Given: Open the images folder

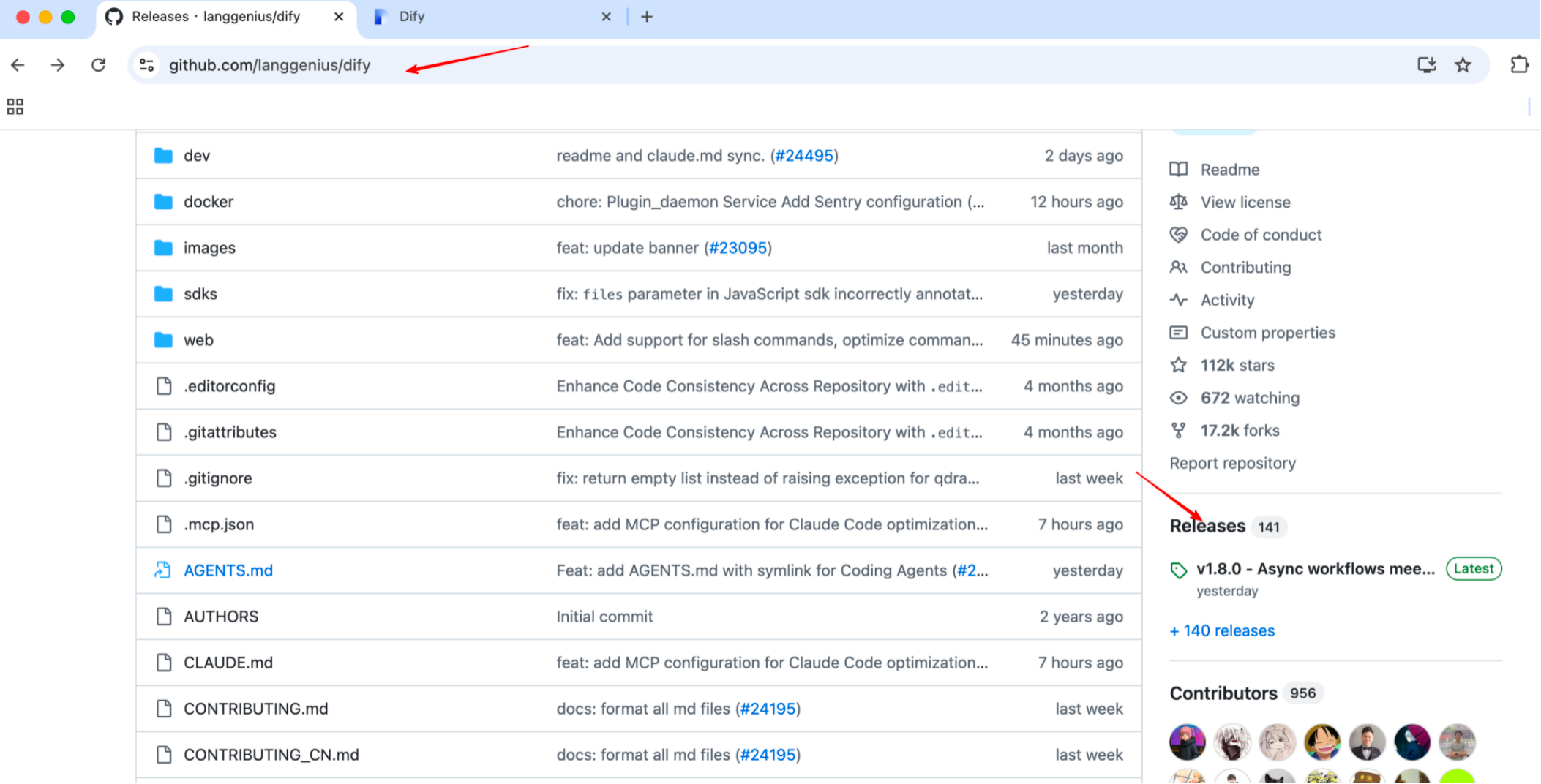Looking at the screenshot, I should tap(209, 248).
